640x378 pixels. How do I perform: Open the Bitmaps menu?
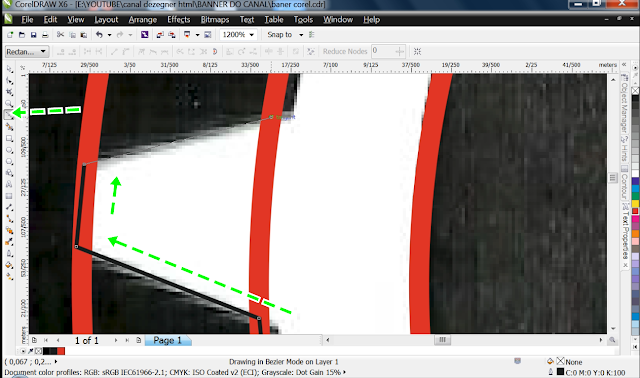[x=215, y=20]
